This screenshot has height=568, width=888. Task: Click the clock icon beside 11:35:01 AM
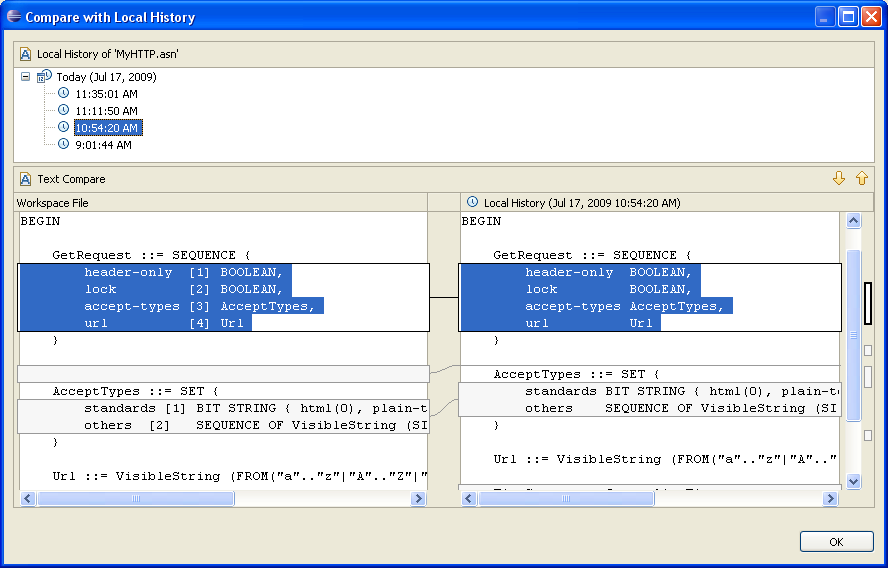pos(64,94)
